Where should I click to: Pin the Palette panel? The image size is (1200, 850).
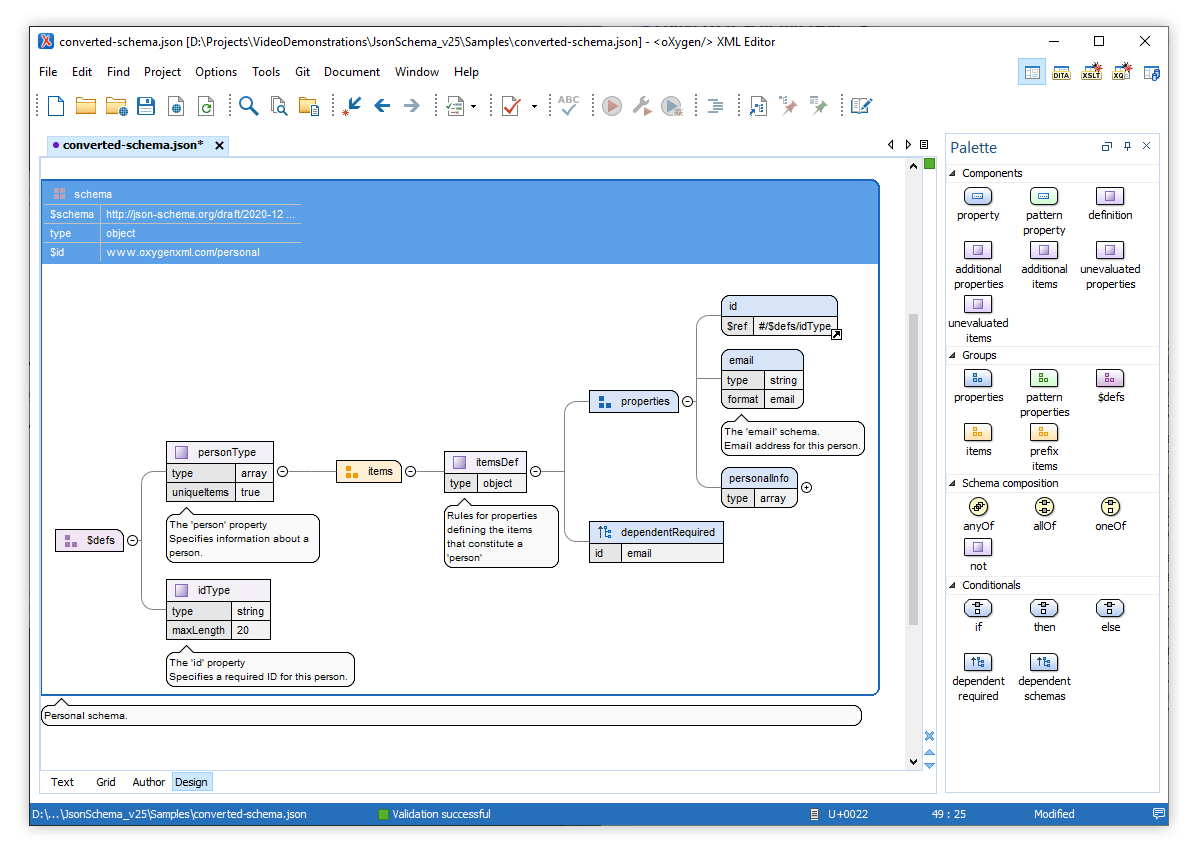point(1127,147)
